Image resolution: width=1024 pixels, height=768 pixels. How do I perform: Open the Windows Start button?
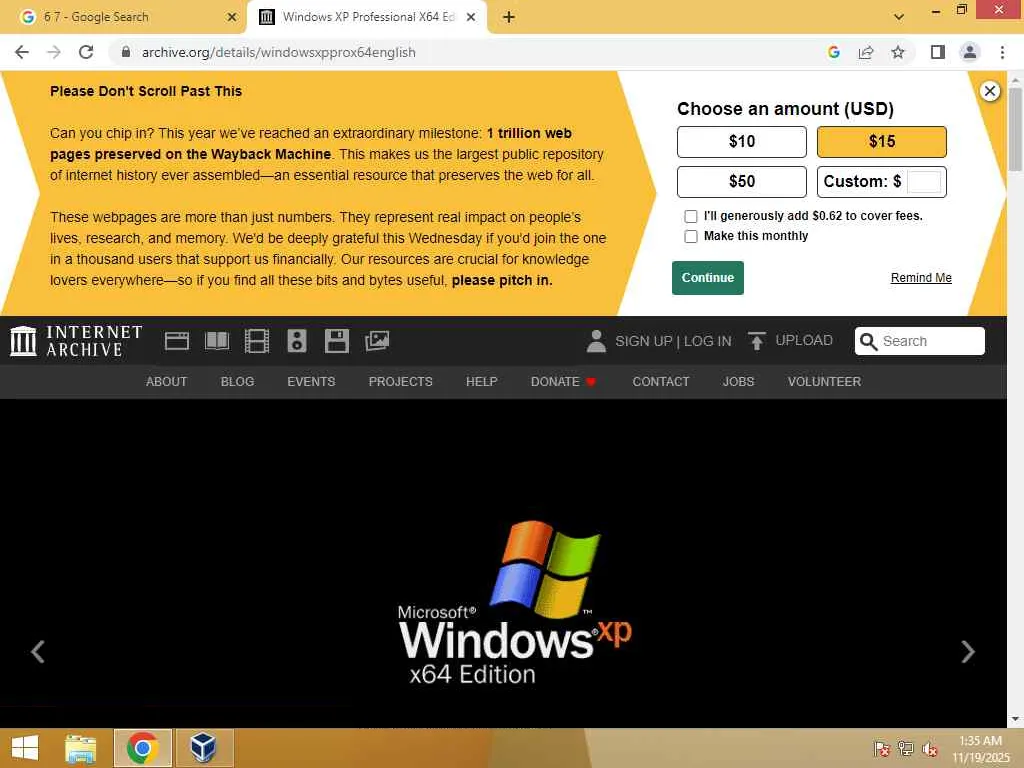25,748
